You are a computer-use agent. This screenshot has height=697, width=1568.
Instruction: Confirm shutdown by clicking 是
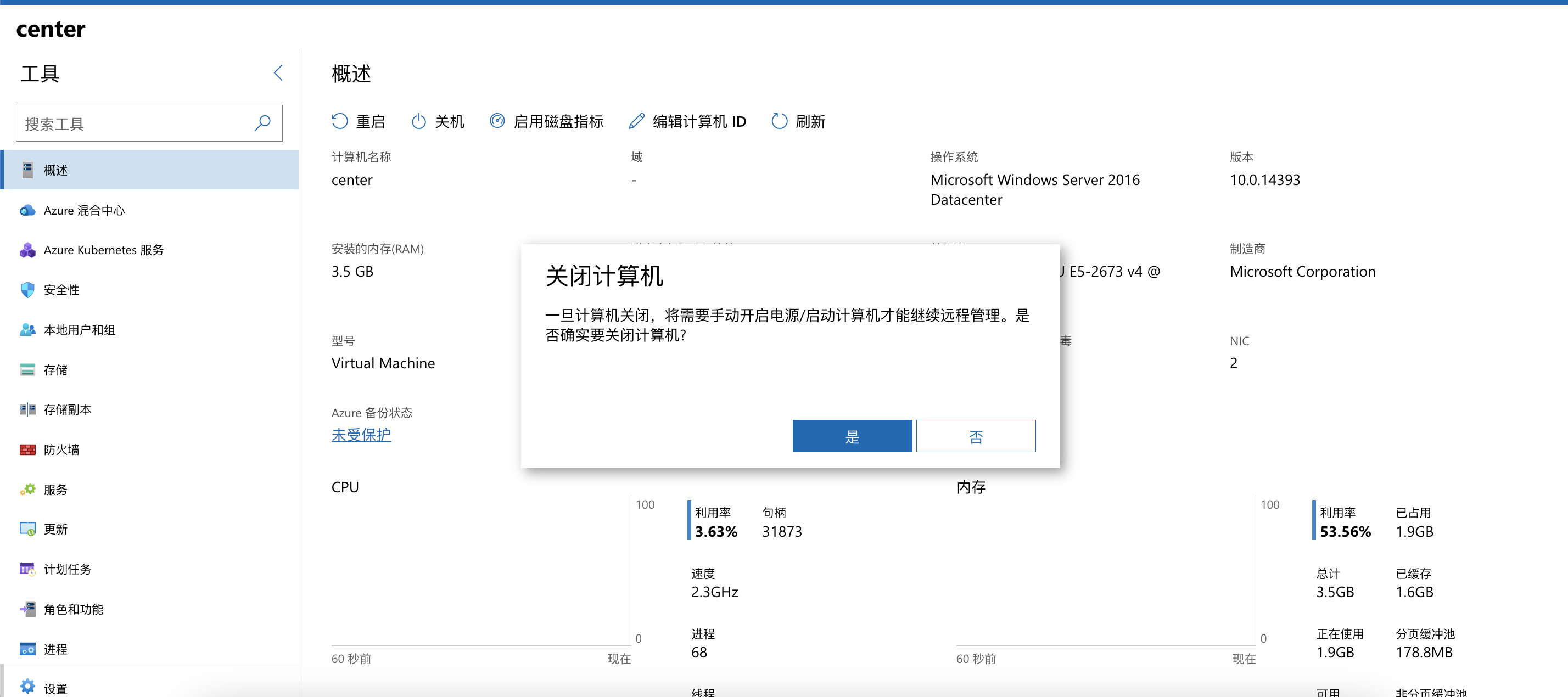point(852,436)
